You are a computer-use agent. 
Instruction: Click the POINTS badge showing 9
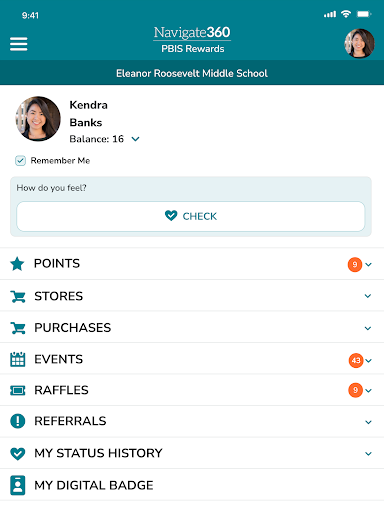(x=355, y=265)
